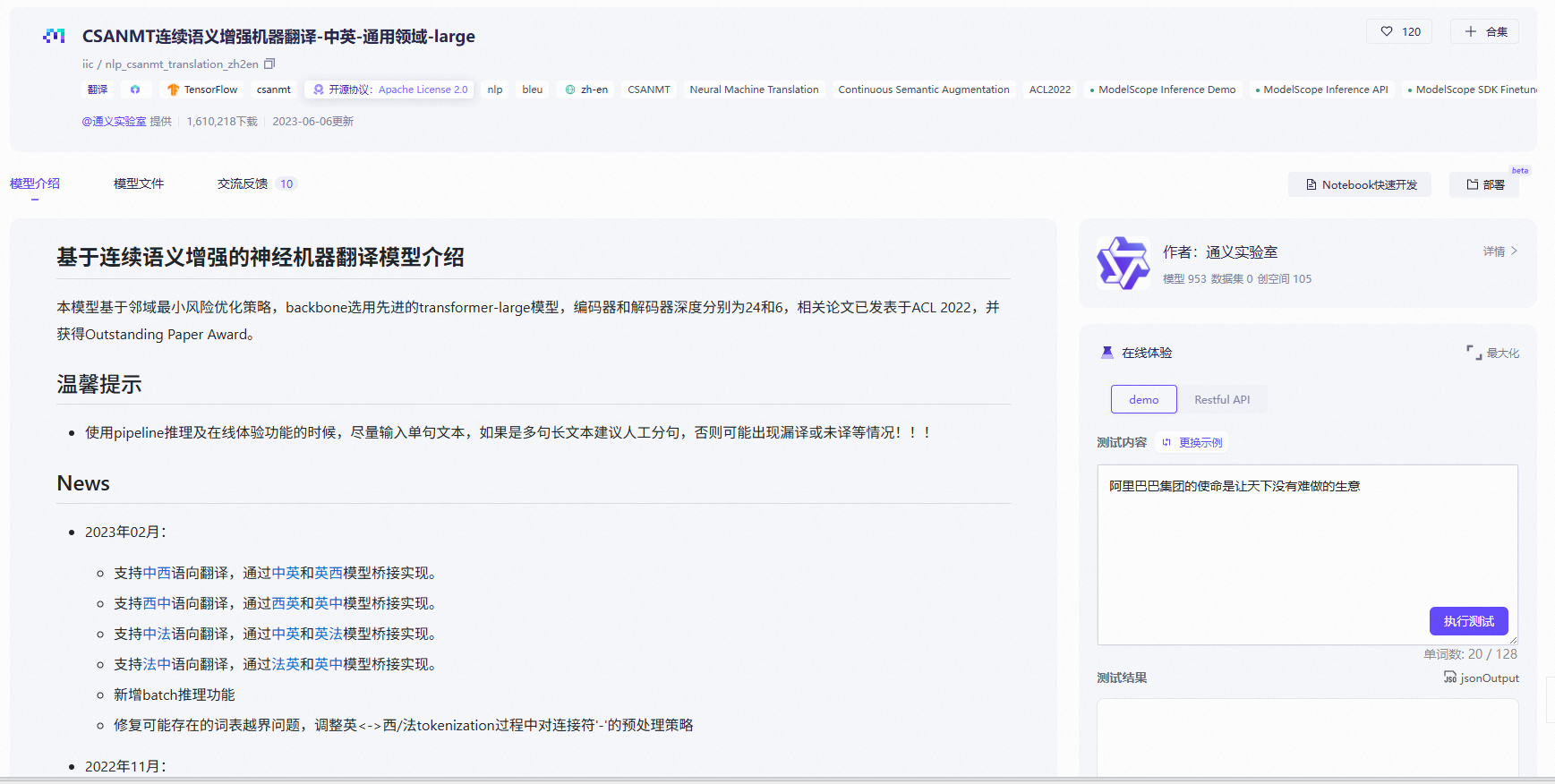This screenshot has height=784, width=1555.
Task: Click the ACL2022 tag
Action: coord(1050,89)
